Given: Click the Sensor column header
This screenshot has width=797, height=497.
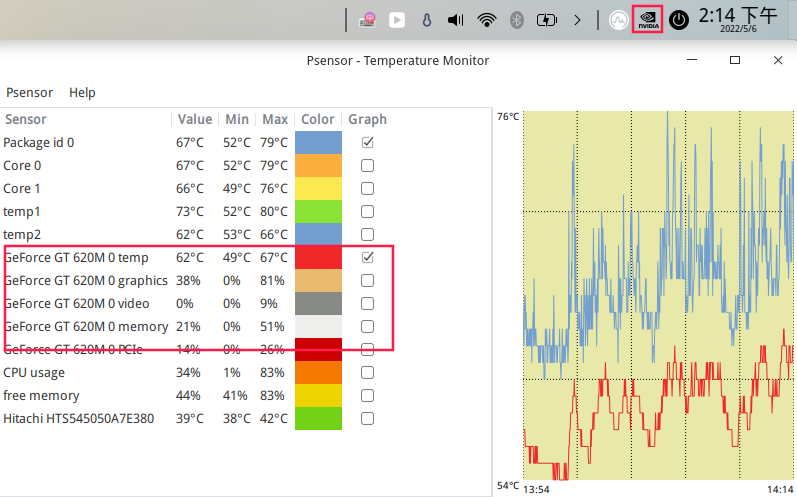Looking at the screenshot, I should (x=26, y=119).
